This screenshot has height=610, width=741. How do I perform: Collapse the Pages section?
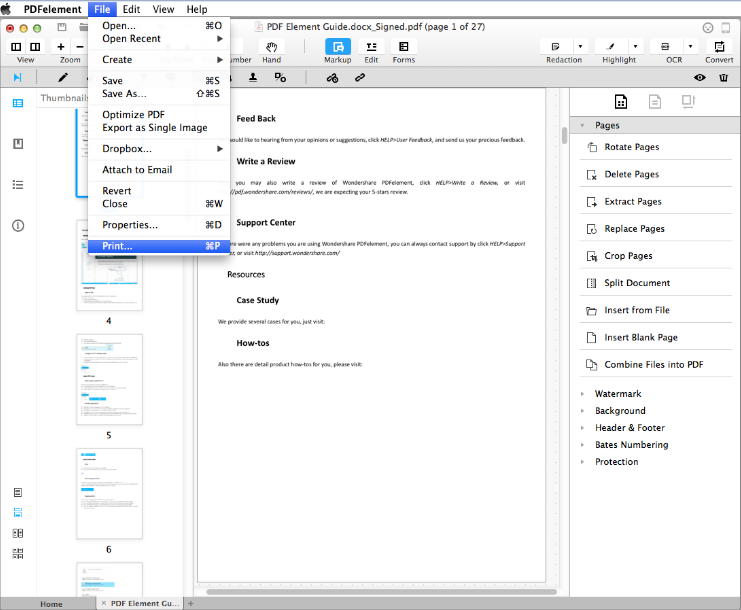tap(583, 126)
